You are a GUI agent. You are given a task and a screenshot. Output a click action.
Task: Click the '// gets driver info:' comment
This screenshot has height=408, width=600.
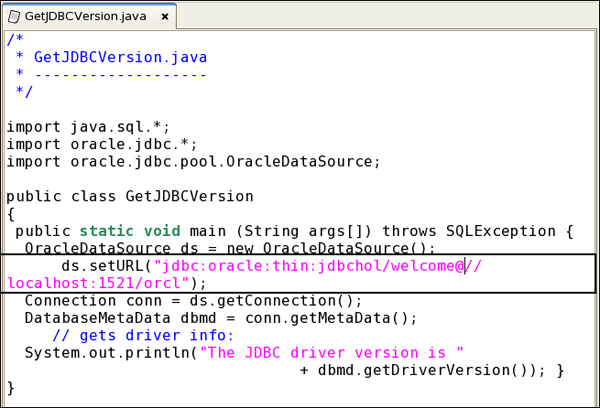point(143,335)
